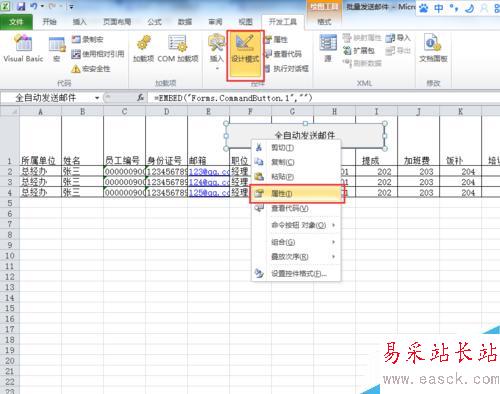The height and width of the screenshot is (394, 500).
Task: Click Undo in Quick Access Toolbar
Action: pos(34,6)
